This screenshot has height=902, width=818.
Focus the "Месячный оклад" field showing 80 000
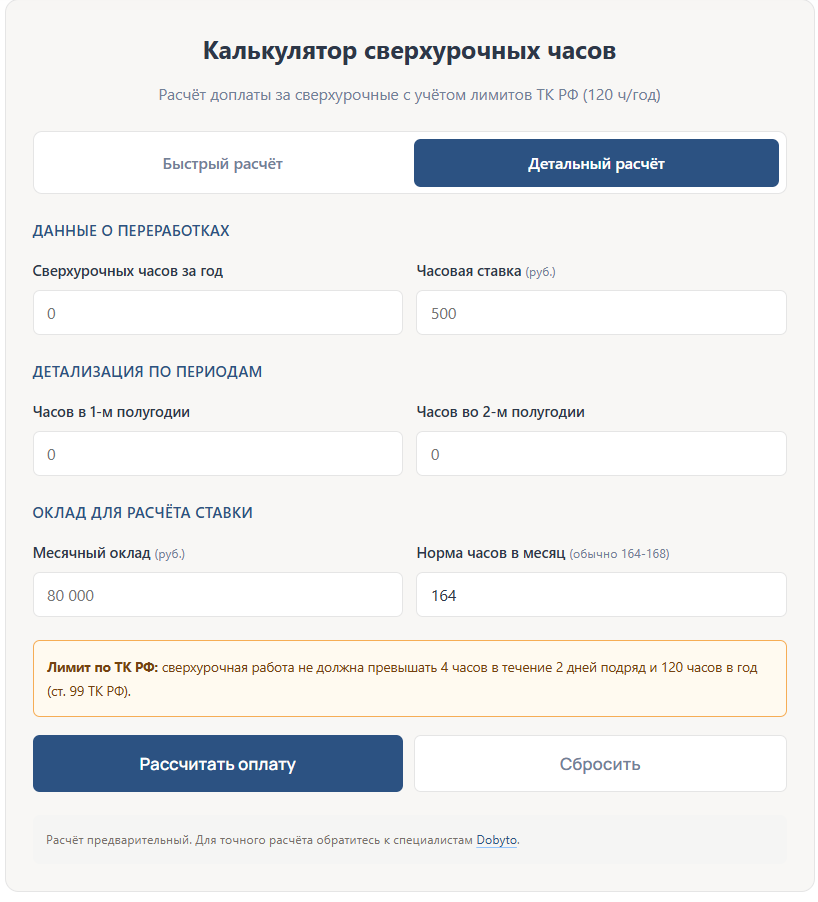[218, 594]
